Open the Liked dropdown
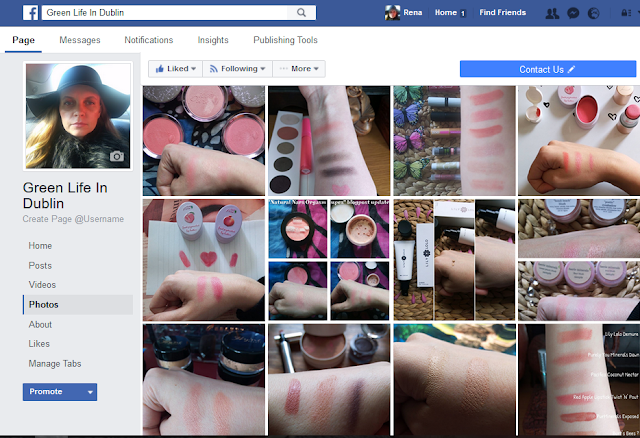This screenshot has width=640, height=438. (x=176, y=69)
